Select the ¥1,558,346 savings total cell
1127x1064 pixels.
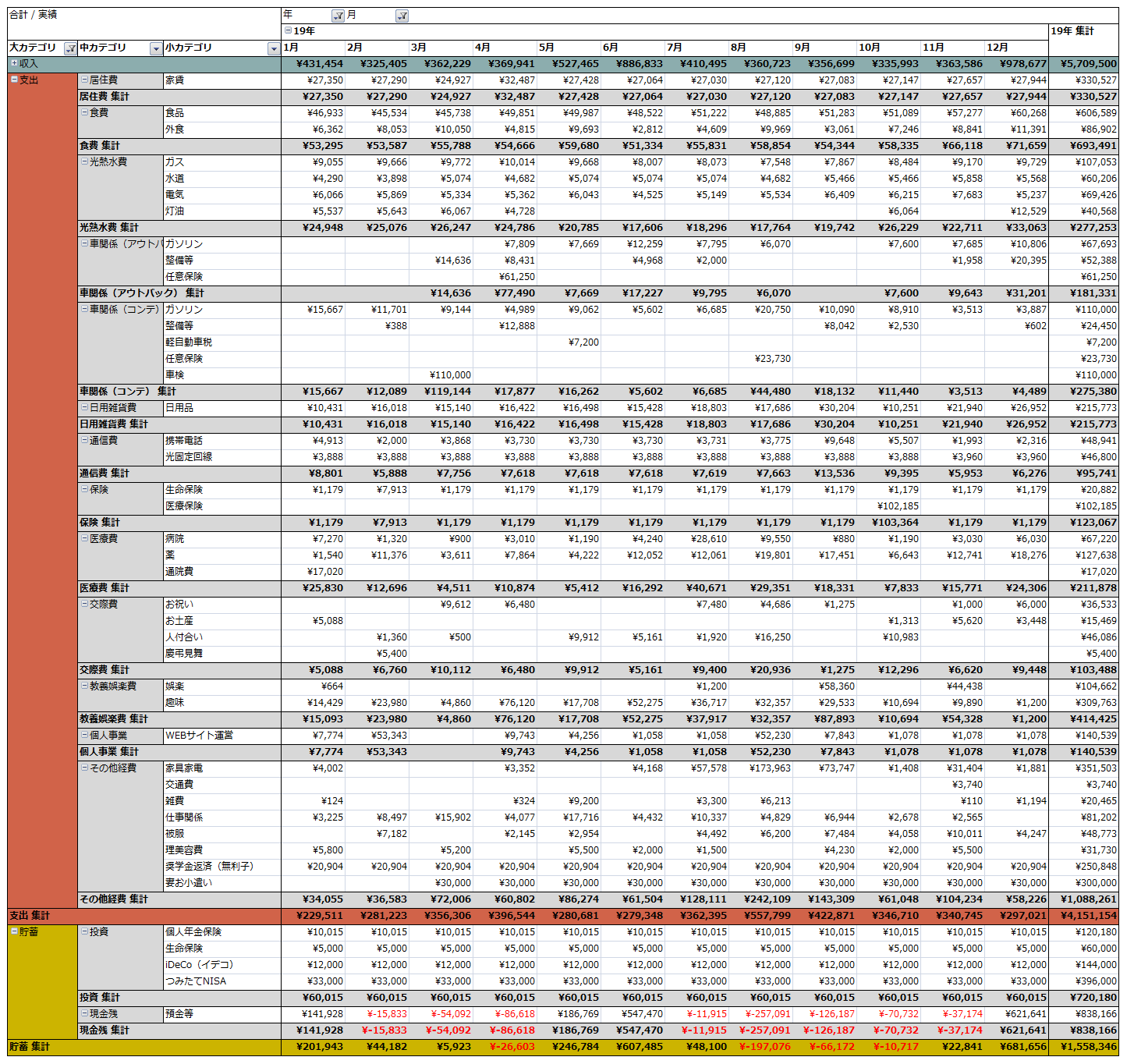tap(1083, 1046)
